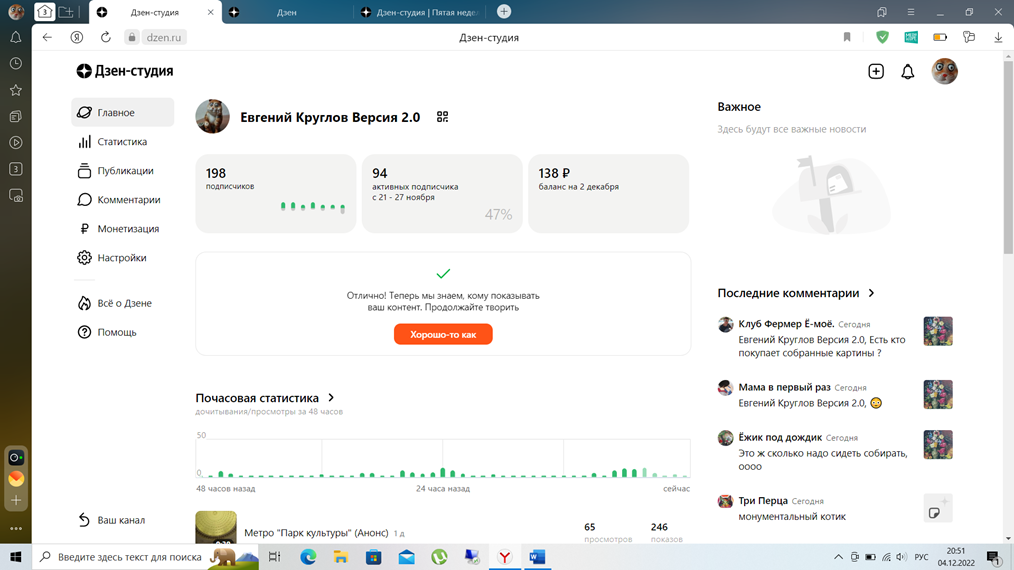Click the 94 активных подписчика card
This screenshot has height=570, width=1014.
442,193
